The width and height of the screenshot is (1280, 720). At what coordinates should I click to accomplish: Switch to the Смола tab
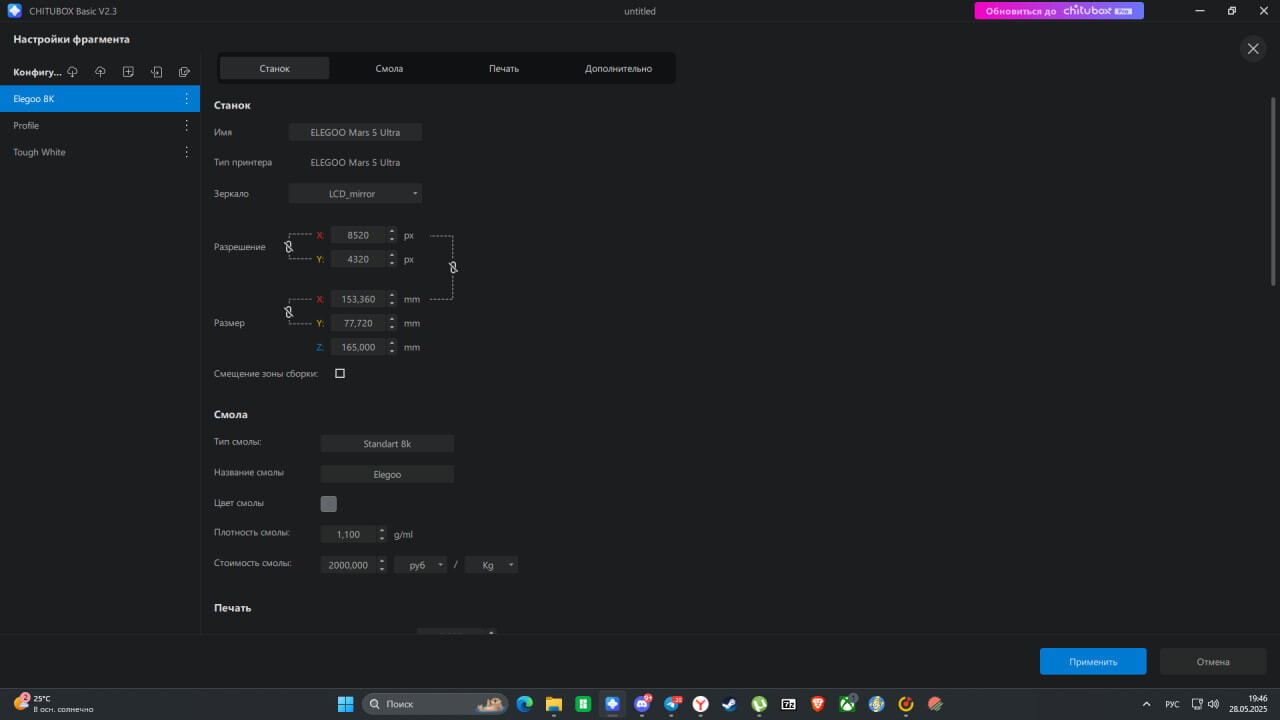point(389,69)
